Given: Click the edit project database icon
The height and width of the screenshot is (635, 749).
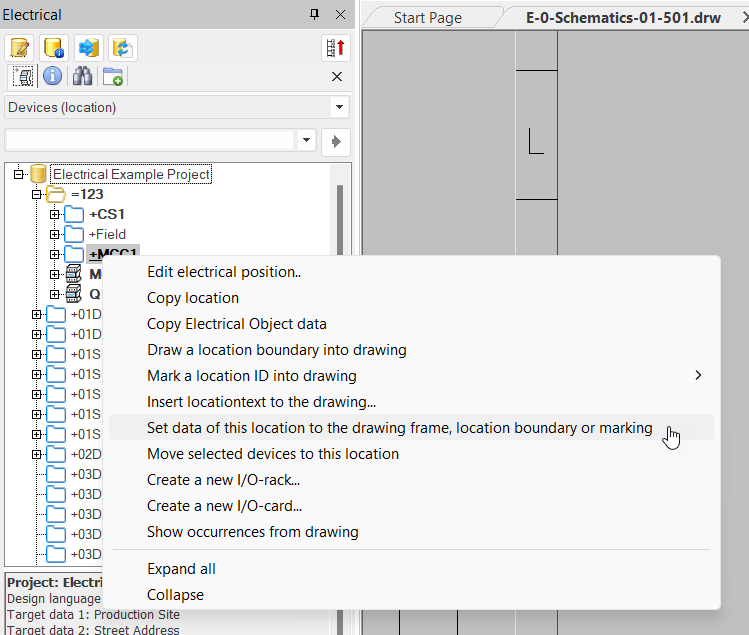Looking at the screenshot, I should pos(19,48).
